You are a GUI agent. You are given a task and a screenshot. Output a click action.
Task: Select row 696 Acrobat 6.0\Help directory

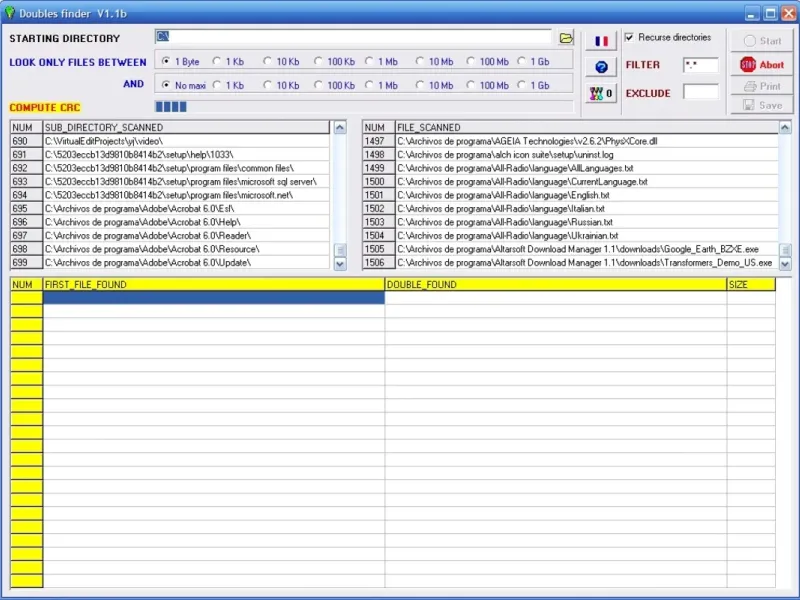[170, 222]
